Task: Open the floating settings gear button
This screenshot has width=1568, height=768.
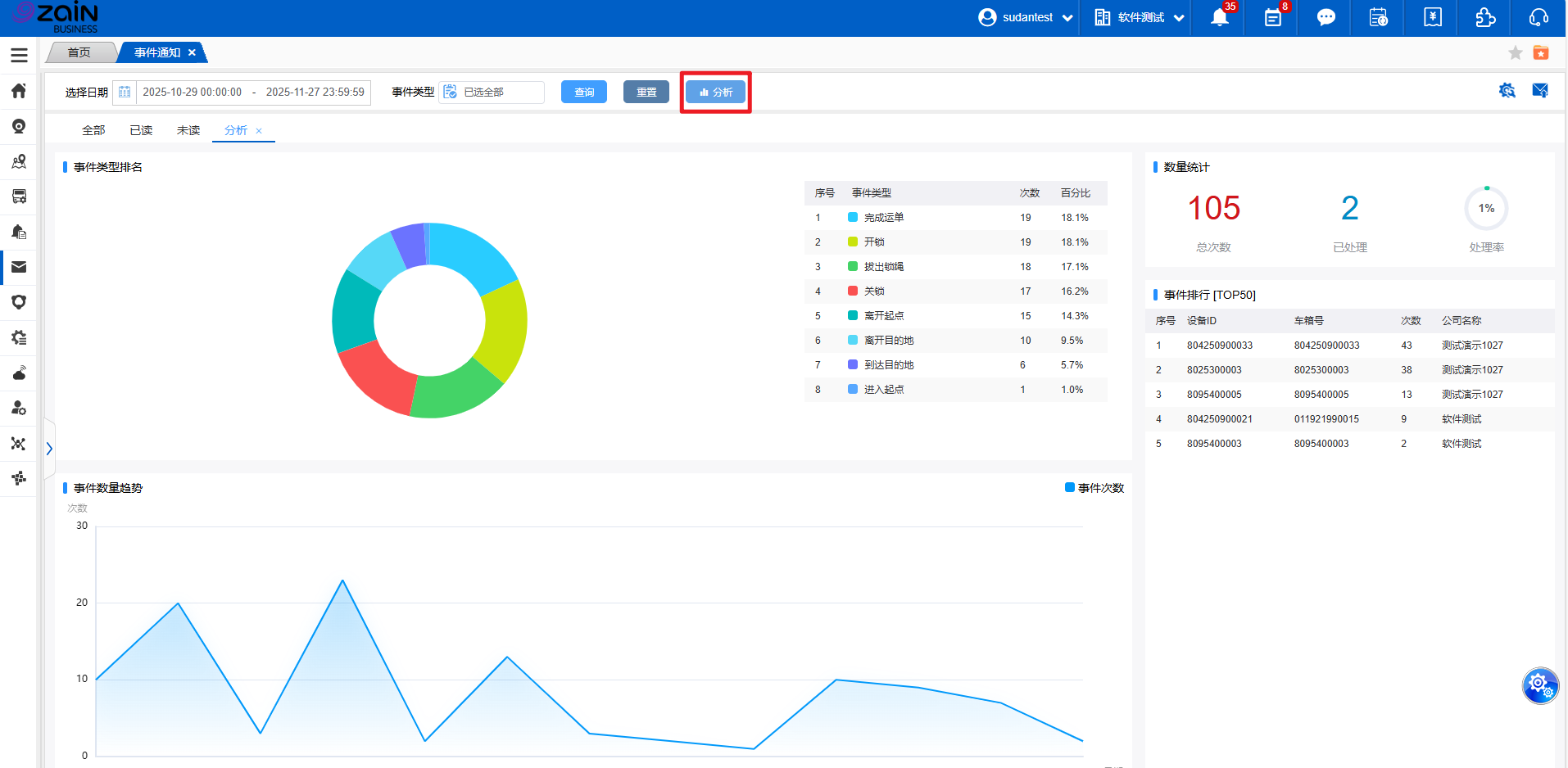Action: pyautogui.click(x=1539, y=685)
